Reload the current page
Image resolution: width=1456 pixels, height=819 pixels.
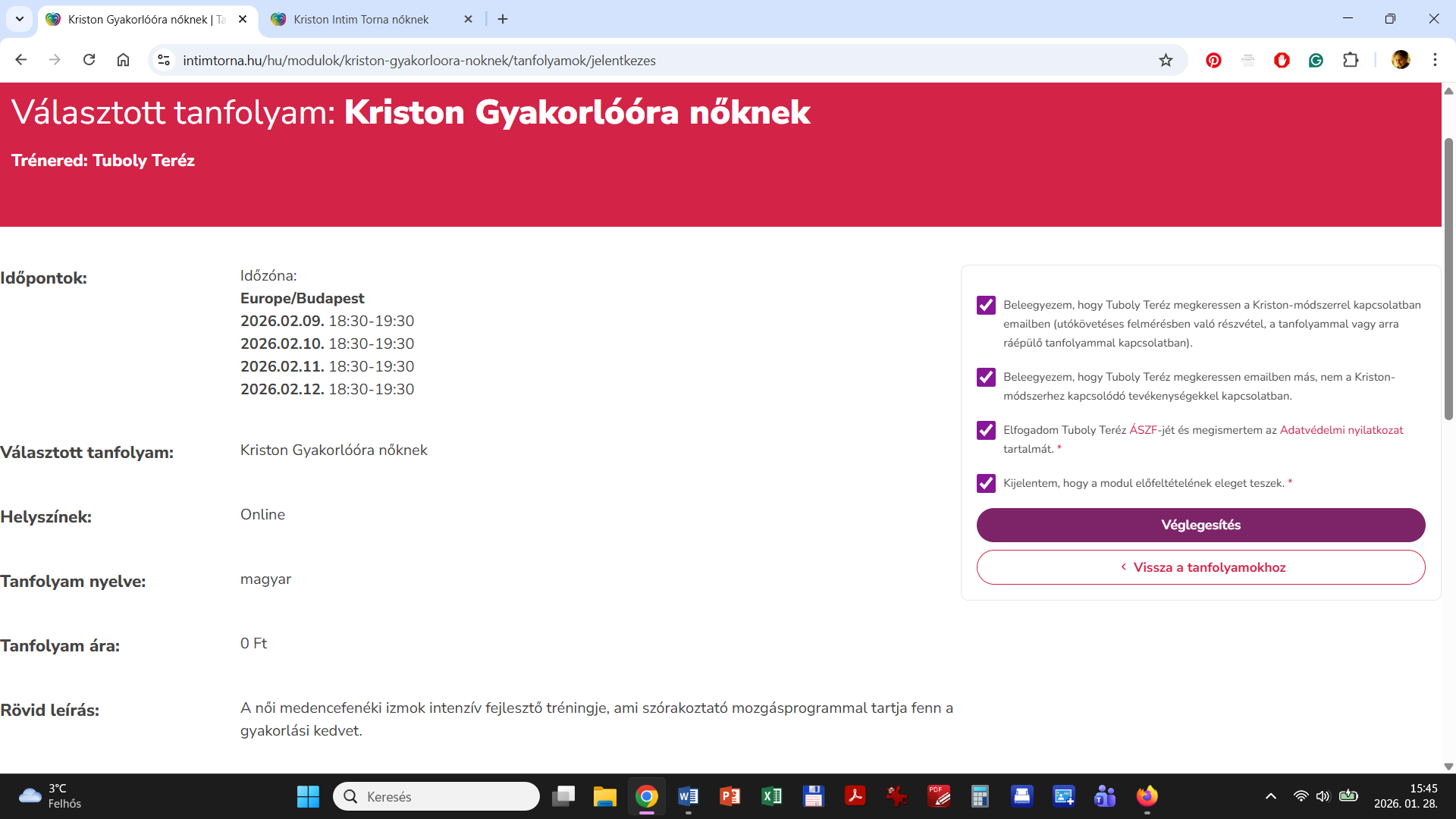(89, 60)
